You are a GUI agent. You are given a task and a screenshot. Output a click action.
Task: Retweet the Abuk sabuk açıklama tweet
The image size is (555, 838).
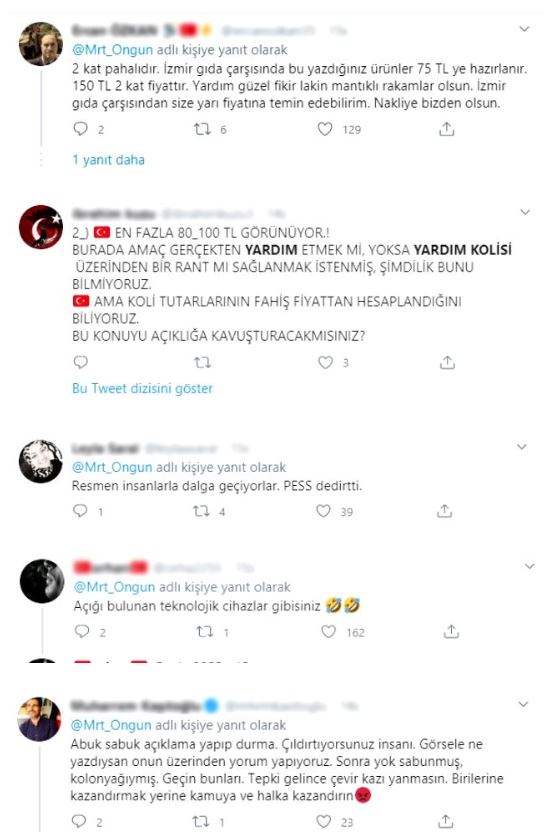(x=201, y=821)
